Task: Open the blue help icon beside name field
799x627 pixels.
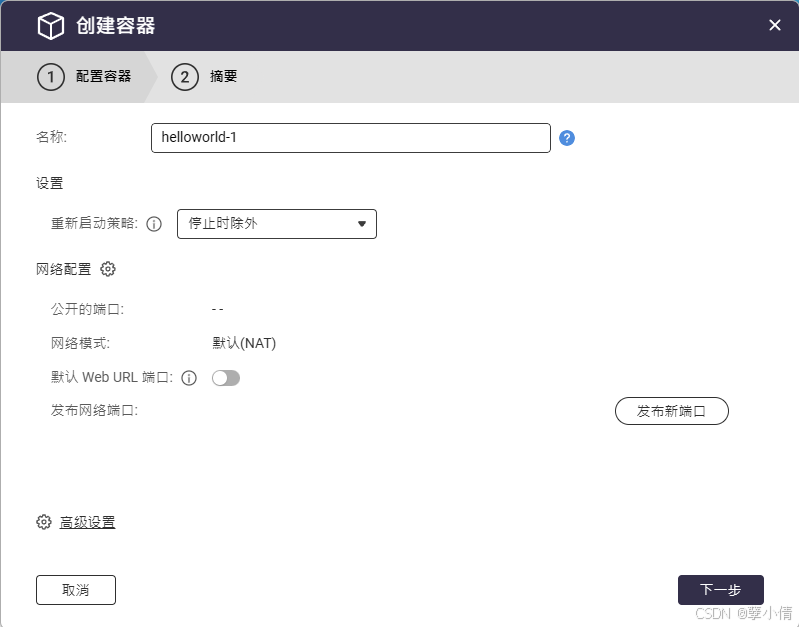Action: 567,138
